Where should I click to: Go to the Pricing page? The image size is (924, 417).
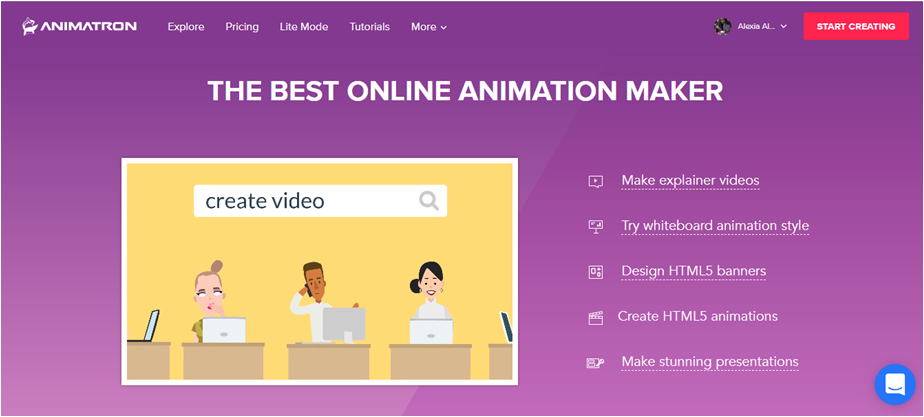[x=242, y=27]
